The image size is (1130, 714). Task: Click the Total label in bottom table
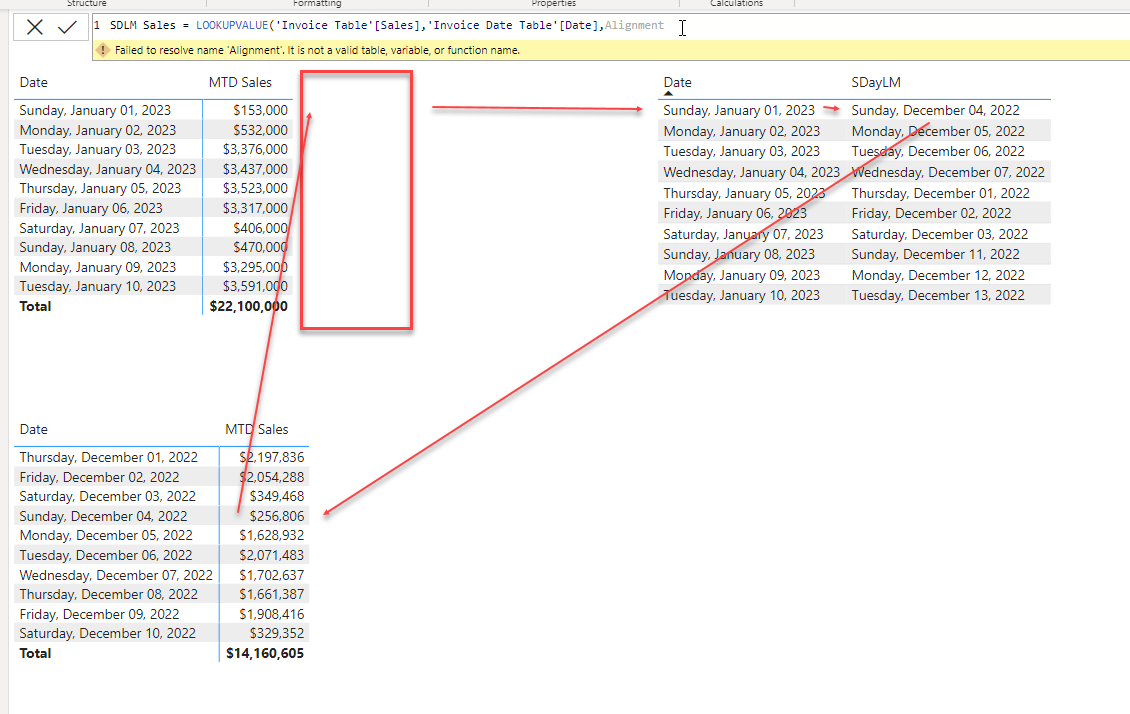click(x=35, y=653)
